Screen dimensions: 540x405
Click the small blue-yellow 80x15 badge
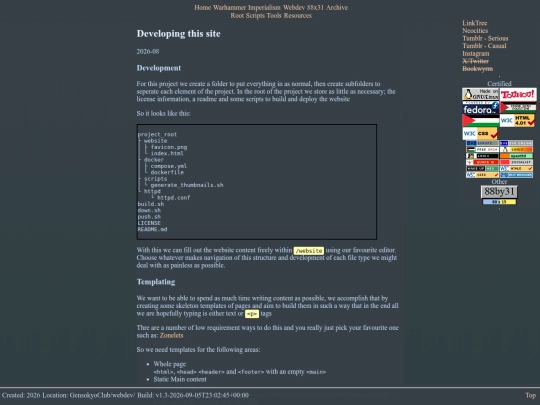click(499, 202)
